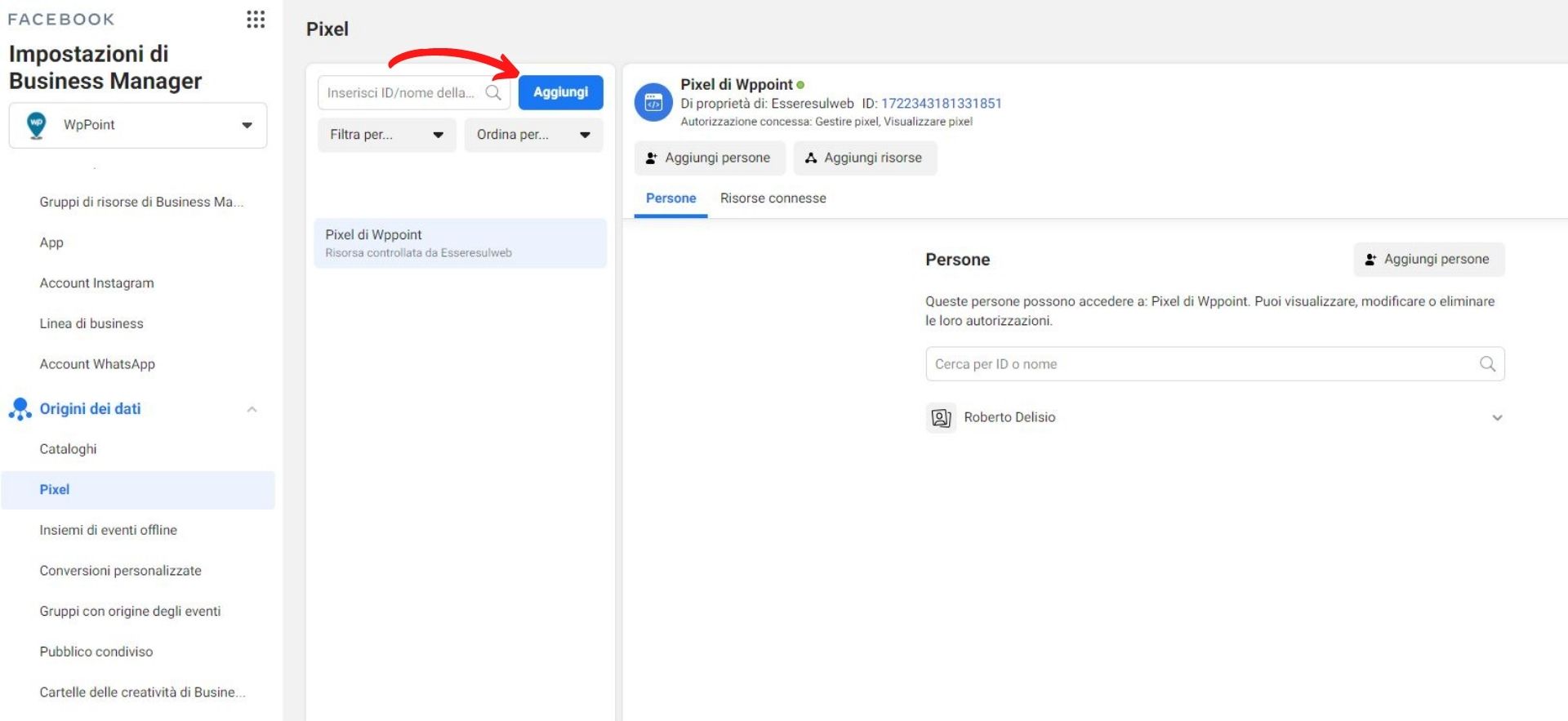Open Pubblico condiviso in sidebar
1568x721 pixels.
point(96,652)
